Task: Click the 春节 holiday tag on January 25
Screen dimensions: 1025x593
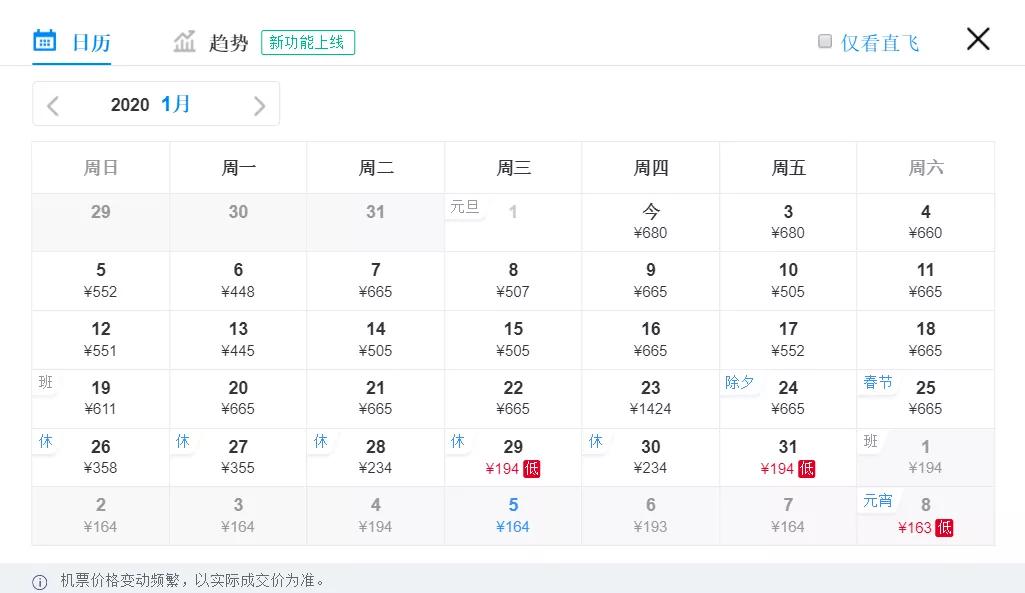Action: coord(878,383)
